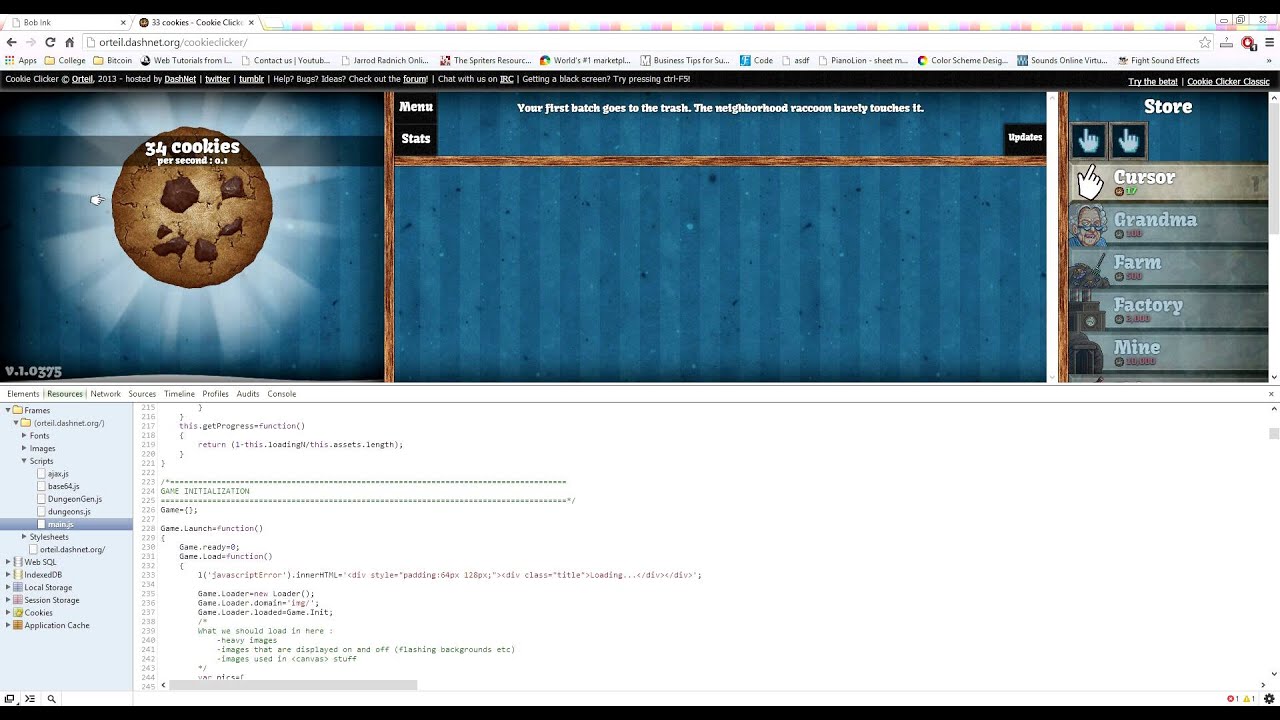Expand the Web SQL node
The image size is (1280, 720).
8,562
